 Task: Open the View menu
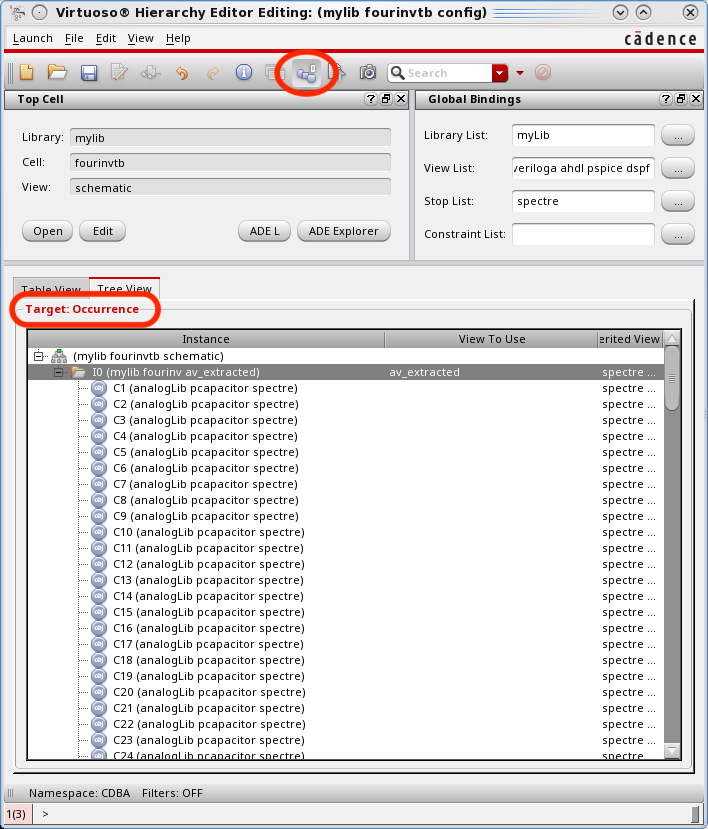pyautogui.click(x=141, y=38)
